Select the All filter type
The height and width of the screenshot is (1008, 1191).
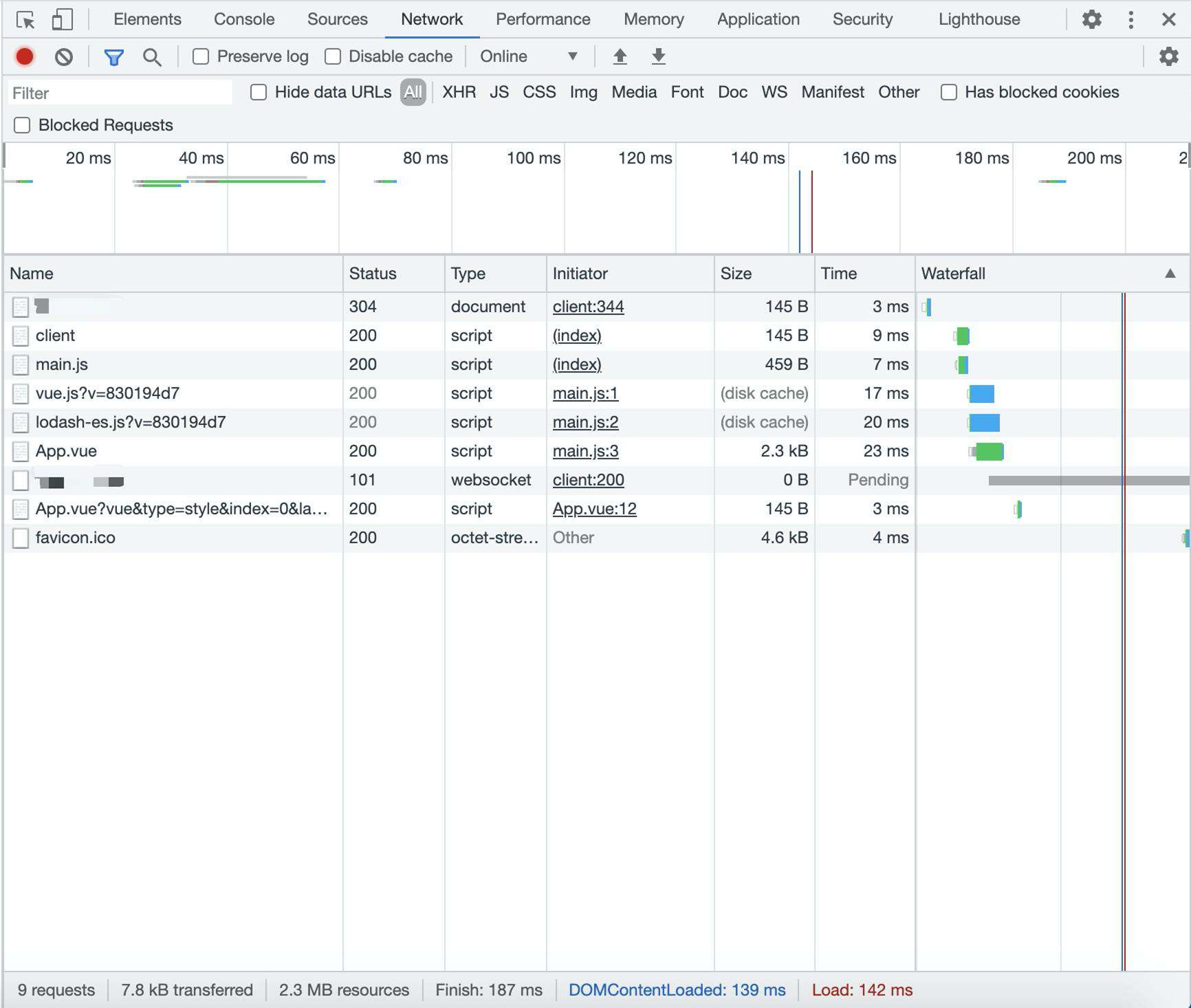click(413, 92)
